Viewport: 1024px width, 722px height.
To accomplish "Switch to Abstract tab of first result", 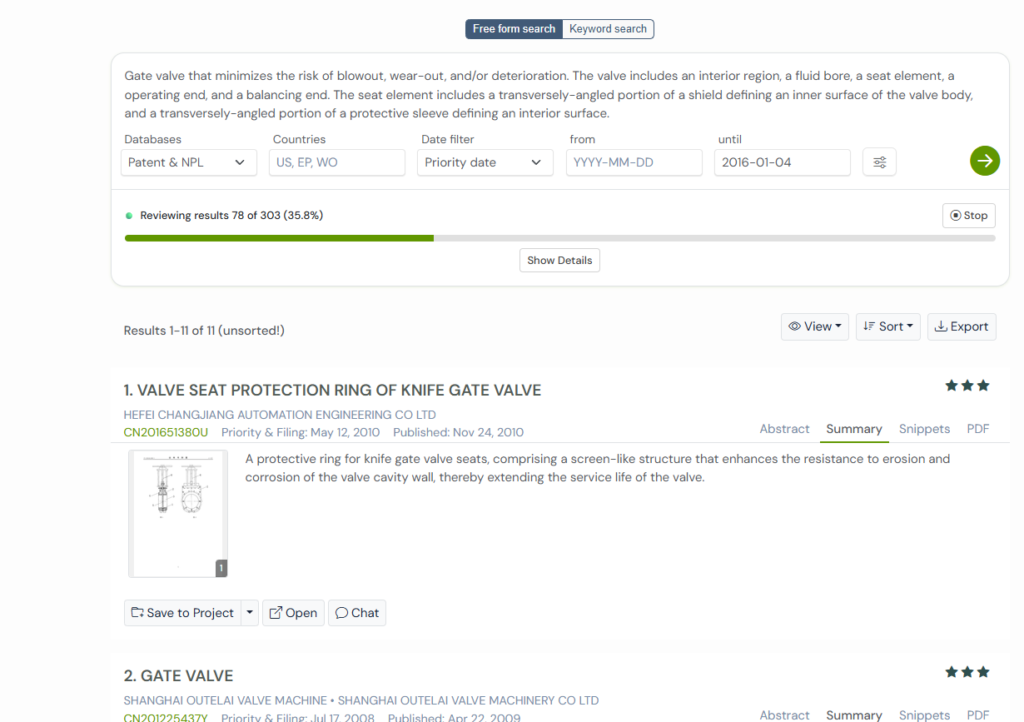I will pos(784,429).
